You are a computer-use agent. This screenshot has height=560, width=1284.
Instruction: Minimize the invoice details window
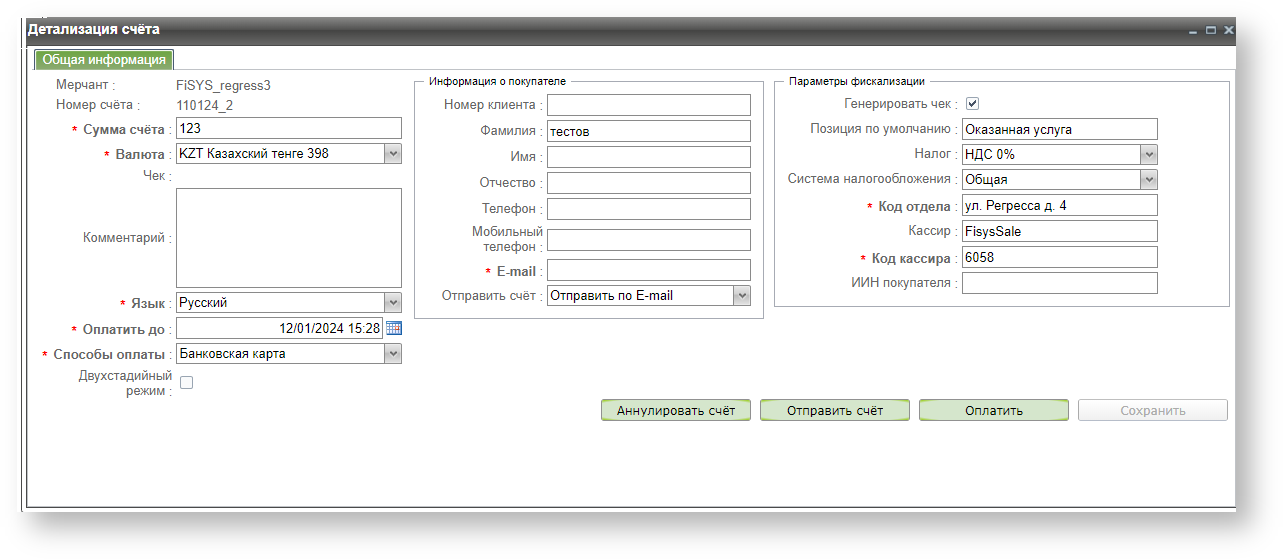pos(1193,31)
